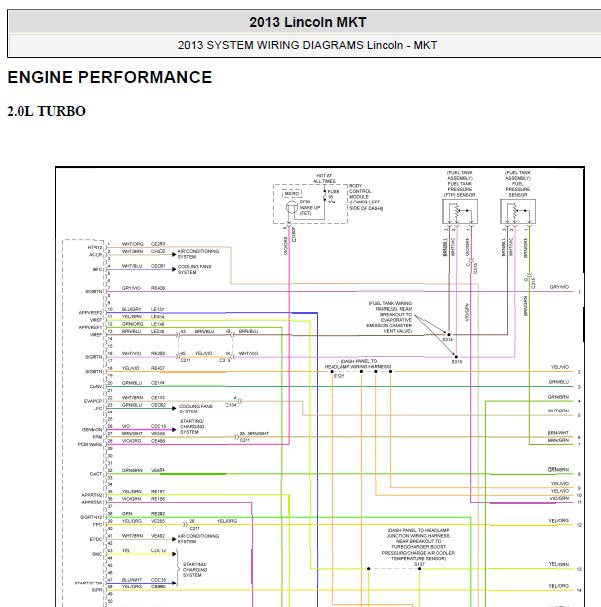Image resolution: width=601 pixels, height=607 pixels.
Task: Click the 'WHT/VIO' wire label at pin 16
Action: click(131, 353)
